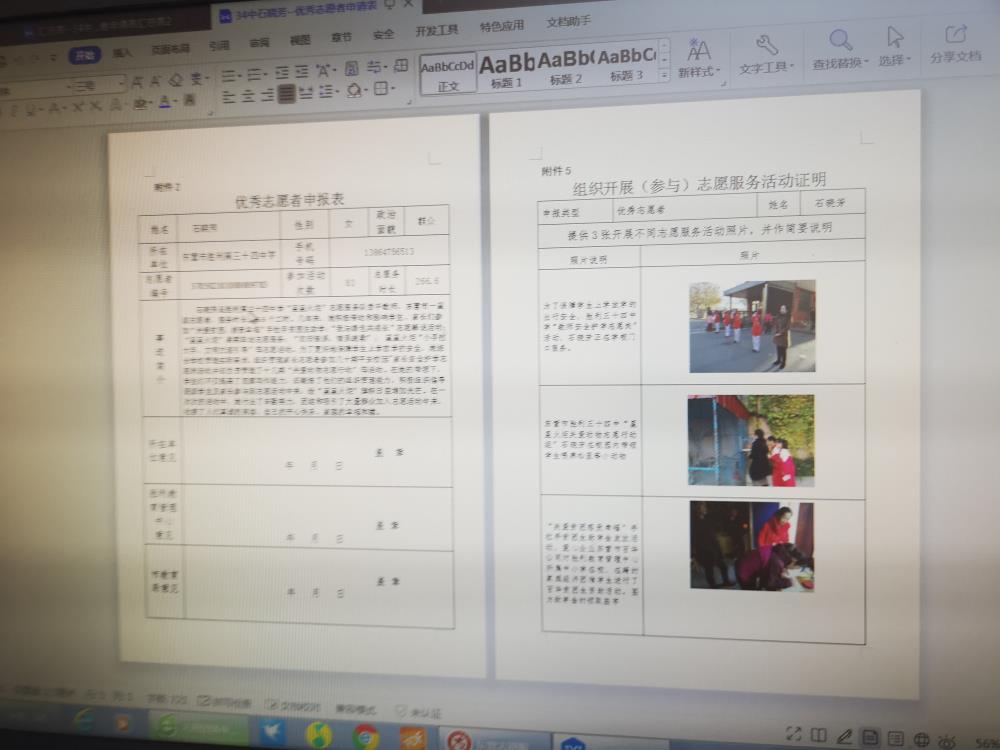1000x750 pixels.
Task: Open the font size dropdown
Action: point(121,82)
